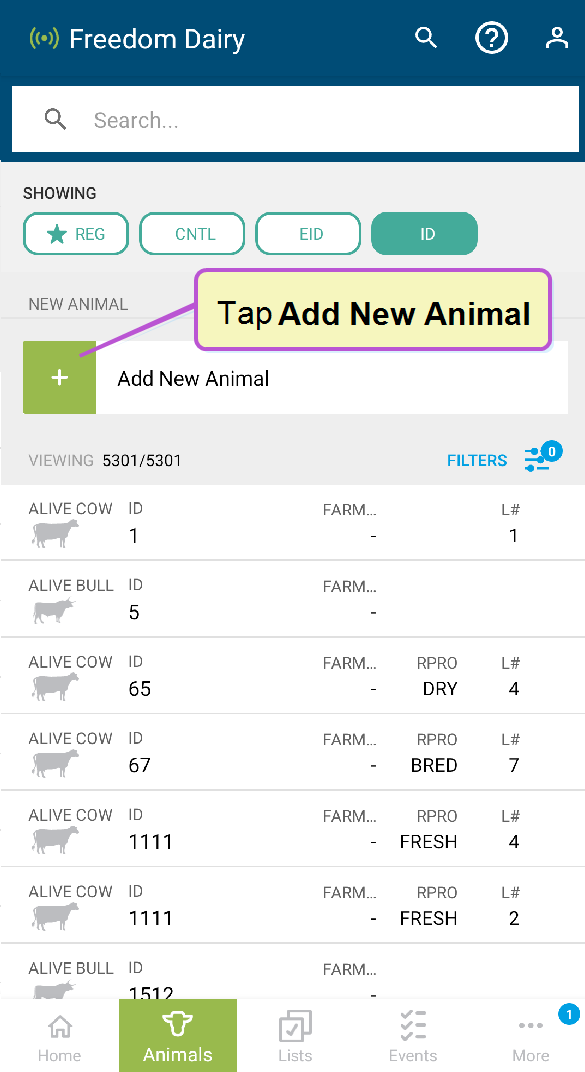Open Events checklist icon

(x=413, y=1026)
